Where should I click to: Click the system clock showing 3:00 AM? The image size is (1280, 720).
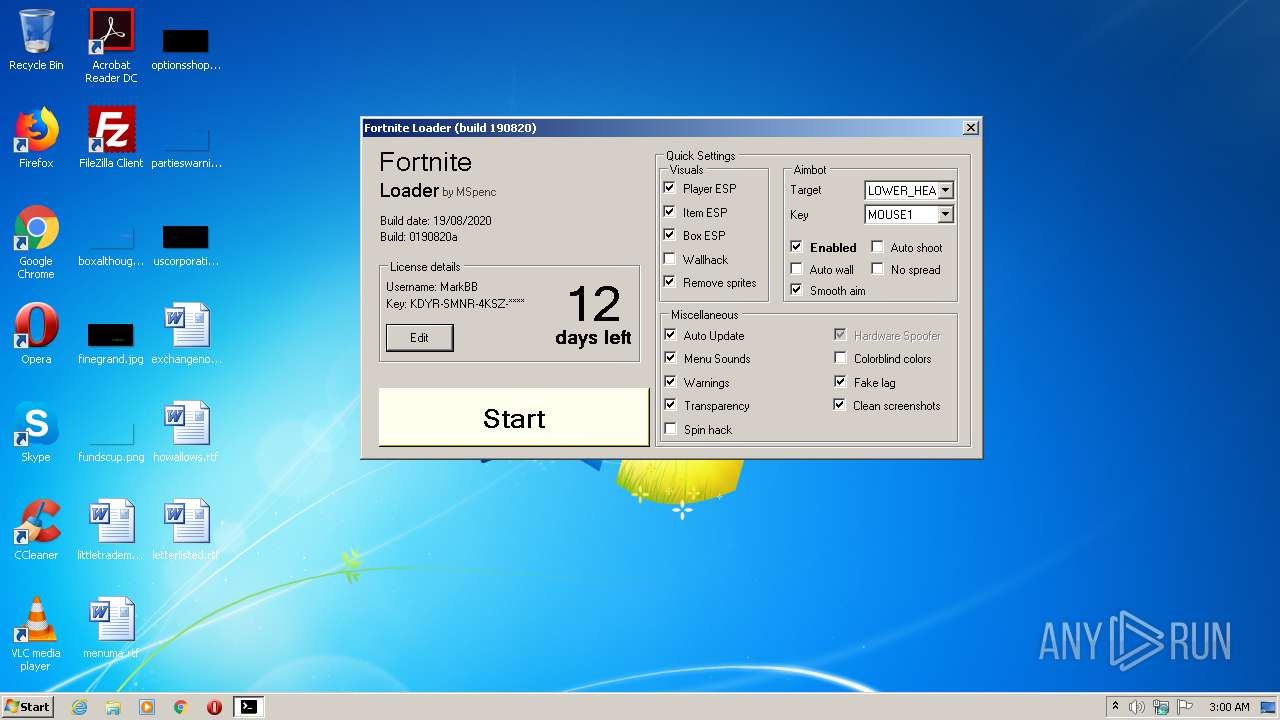pos(1229,707)
